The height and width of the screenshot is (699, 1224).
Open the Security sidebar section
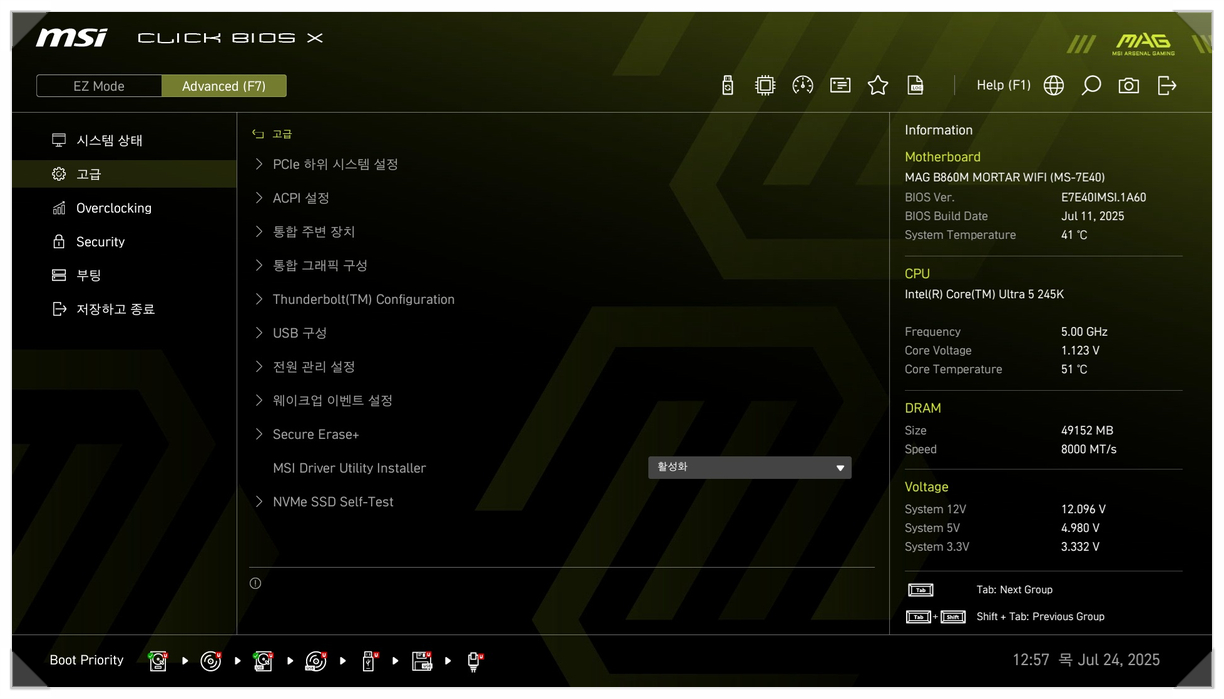point(100,242)
